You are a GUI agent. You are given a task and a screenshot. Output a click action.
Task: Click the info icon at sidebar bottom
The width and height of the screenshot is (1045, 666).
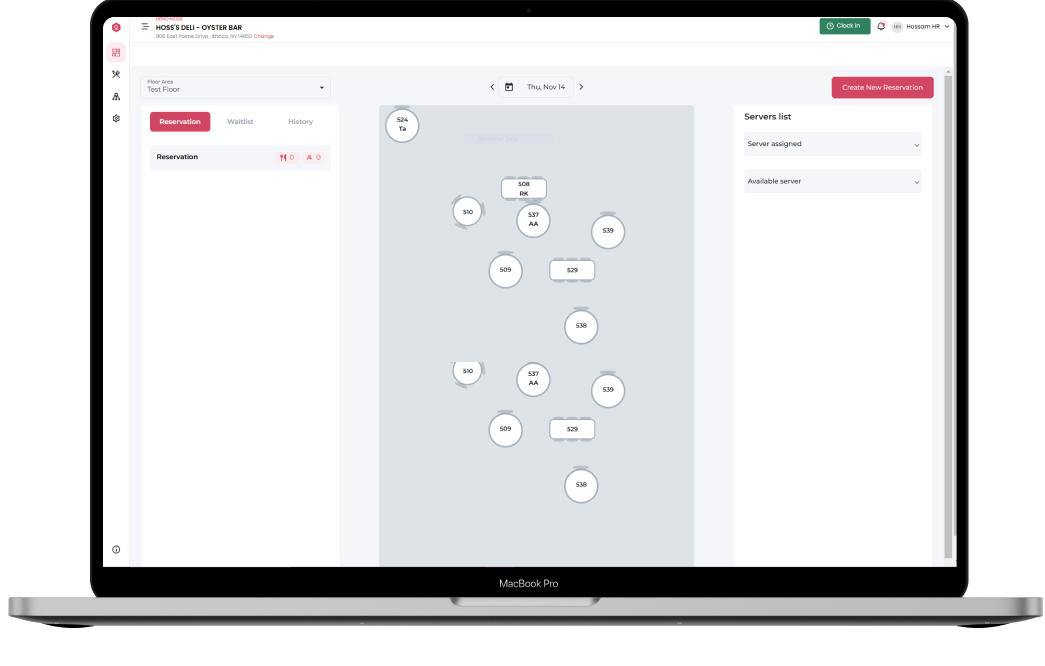pos(117,549)
